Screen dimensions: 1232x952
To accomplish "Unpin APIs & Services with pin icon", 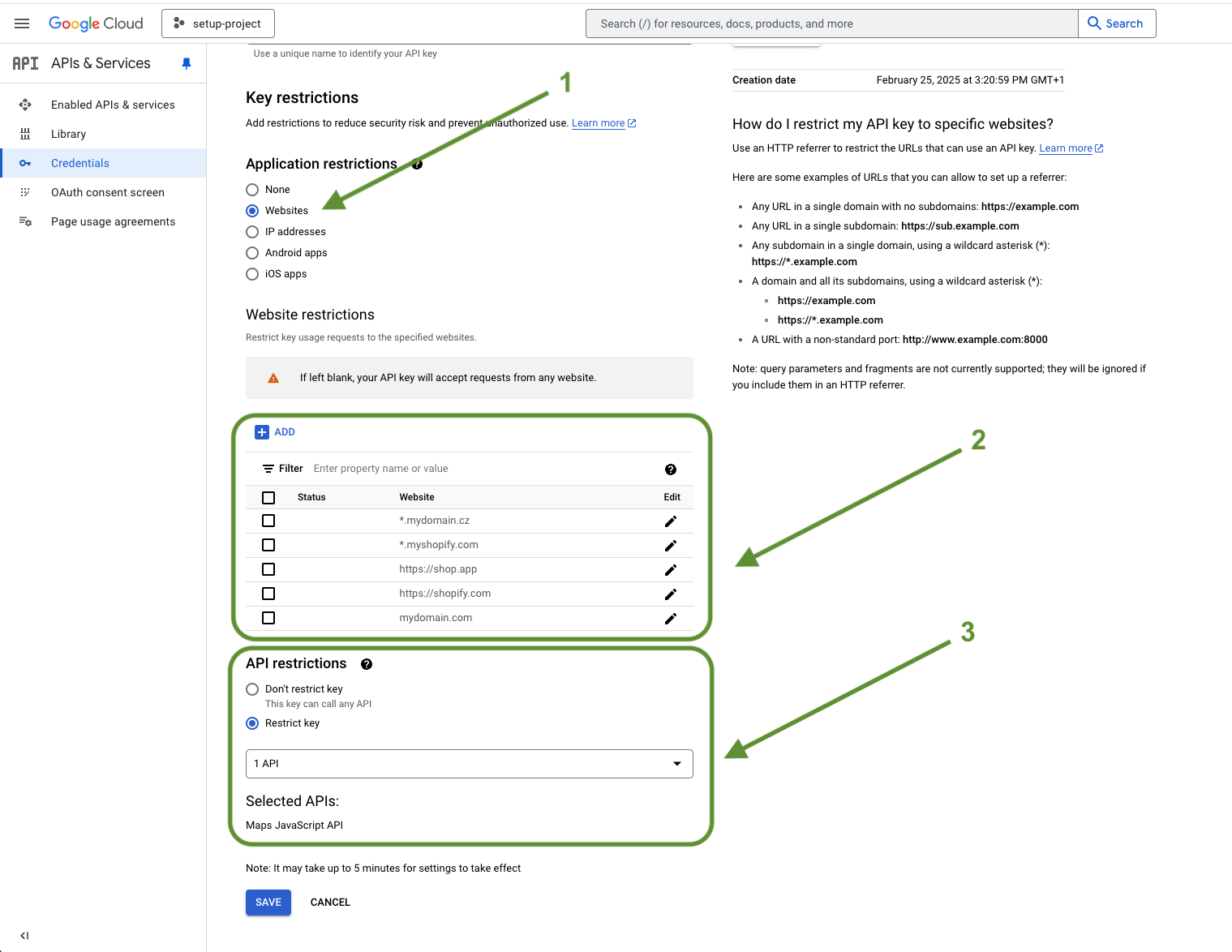I will point(187,63).
